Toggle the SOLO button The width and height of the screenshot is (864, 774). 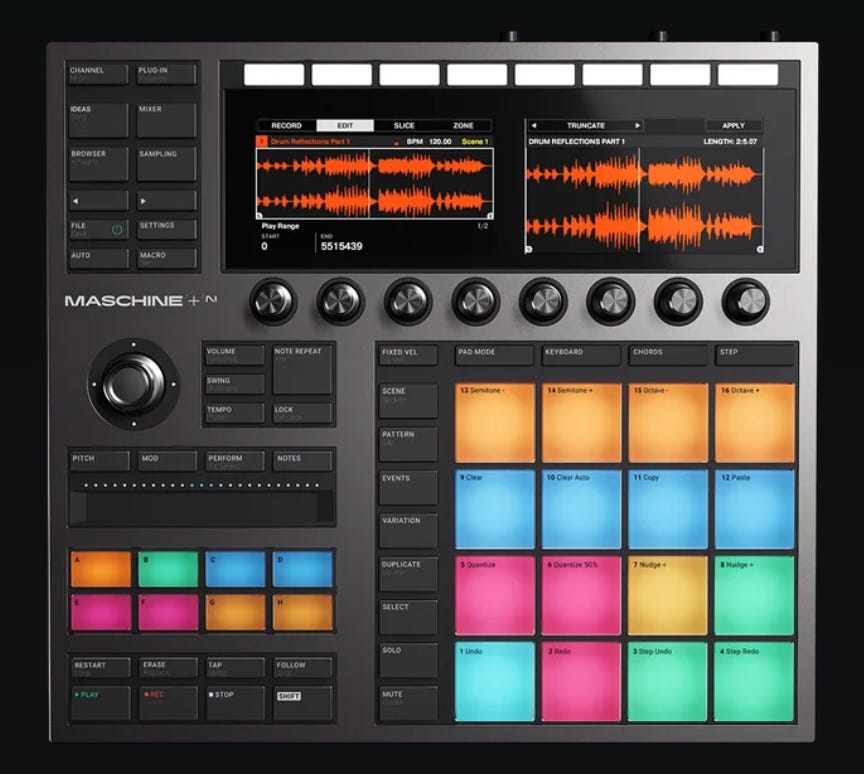pyautogui.click(x=408, y=660)
